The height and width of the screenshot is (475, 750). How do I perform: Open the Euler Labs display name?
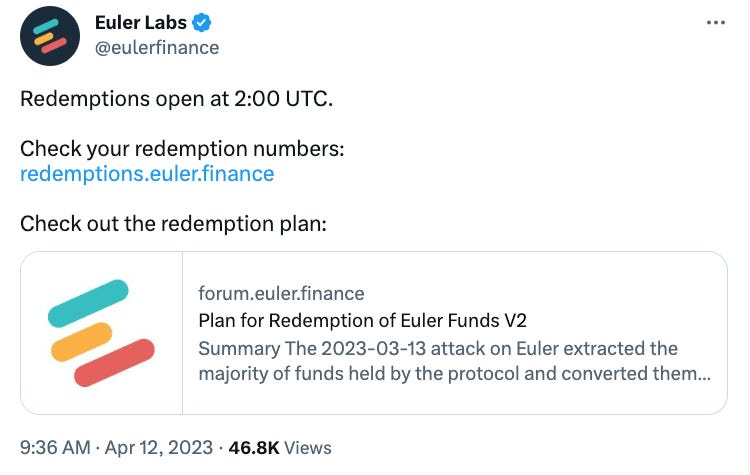[x=141, y=22]
